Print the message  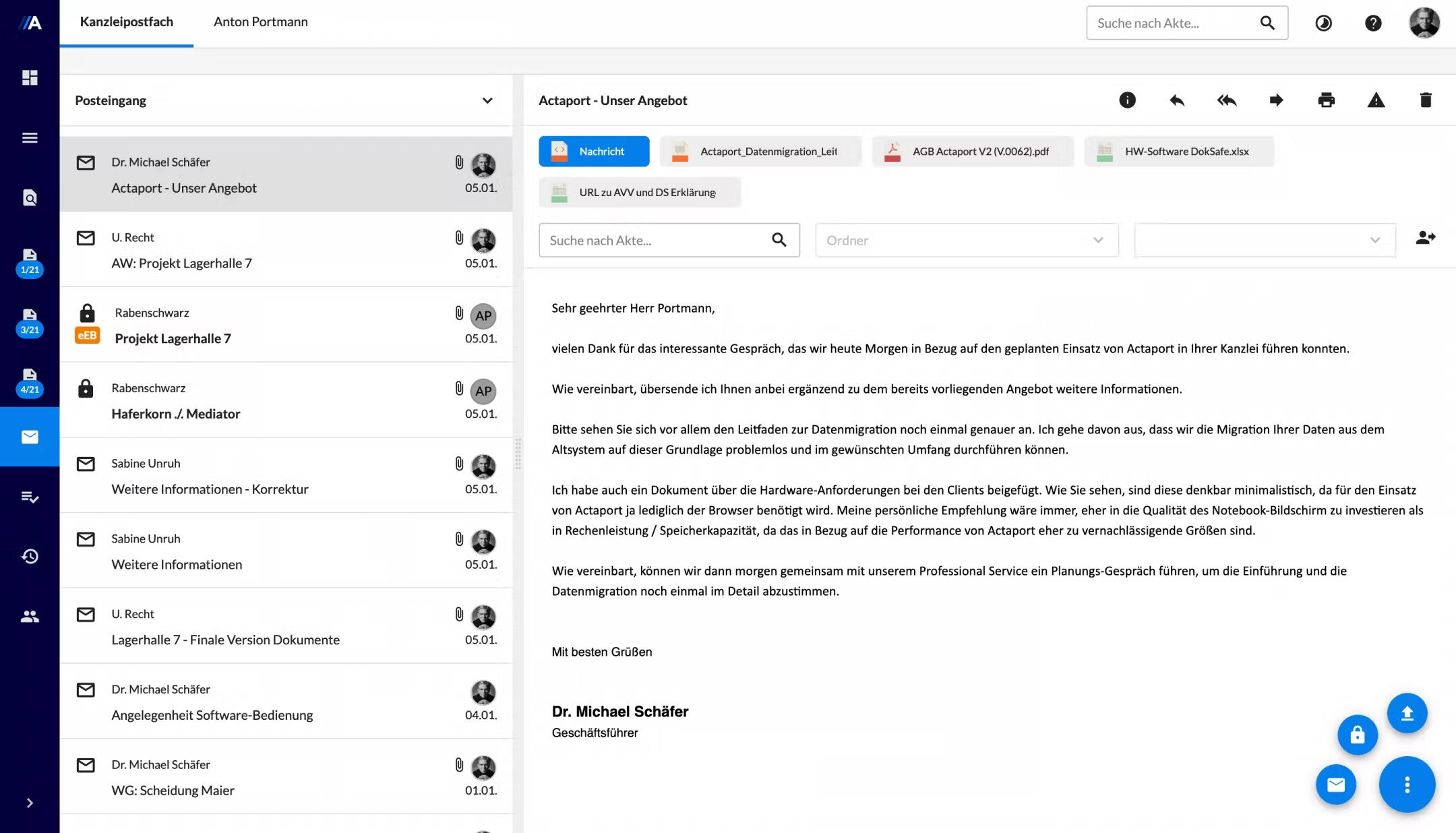point(1326,100)
